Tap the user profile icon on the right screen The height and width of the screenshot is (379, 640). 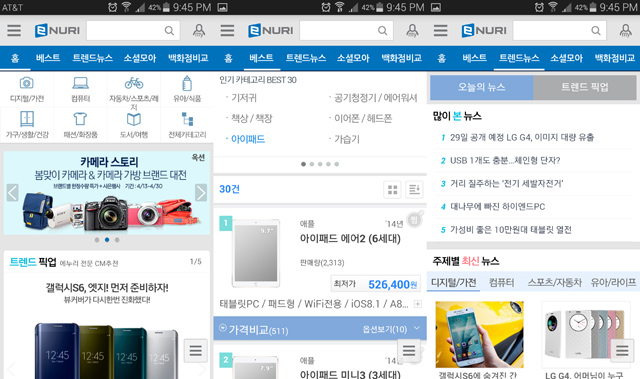click(626, 31)
